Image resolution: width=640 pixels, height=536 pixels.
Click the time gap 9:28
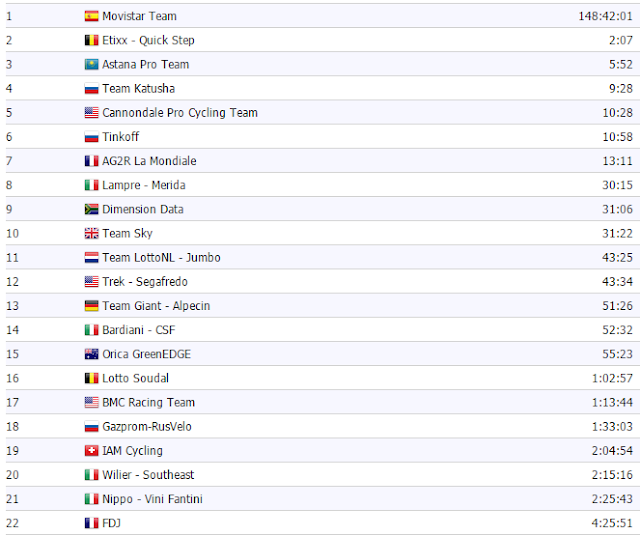621,89
